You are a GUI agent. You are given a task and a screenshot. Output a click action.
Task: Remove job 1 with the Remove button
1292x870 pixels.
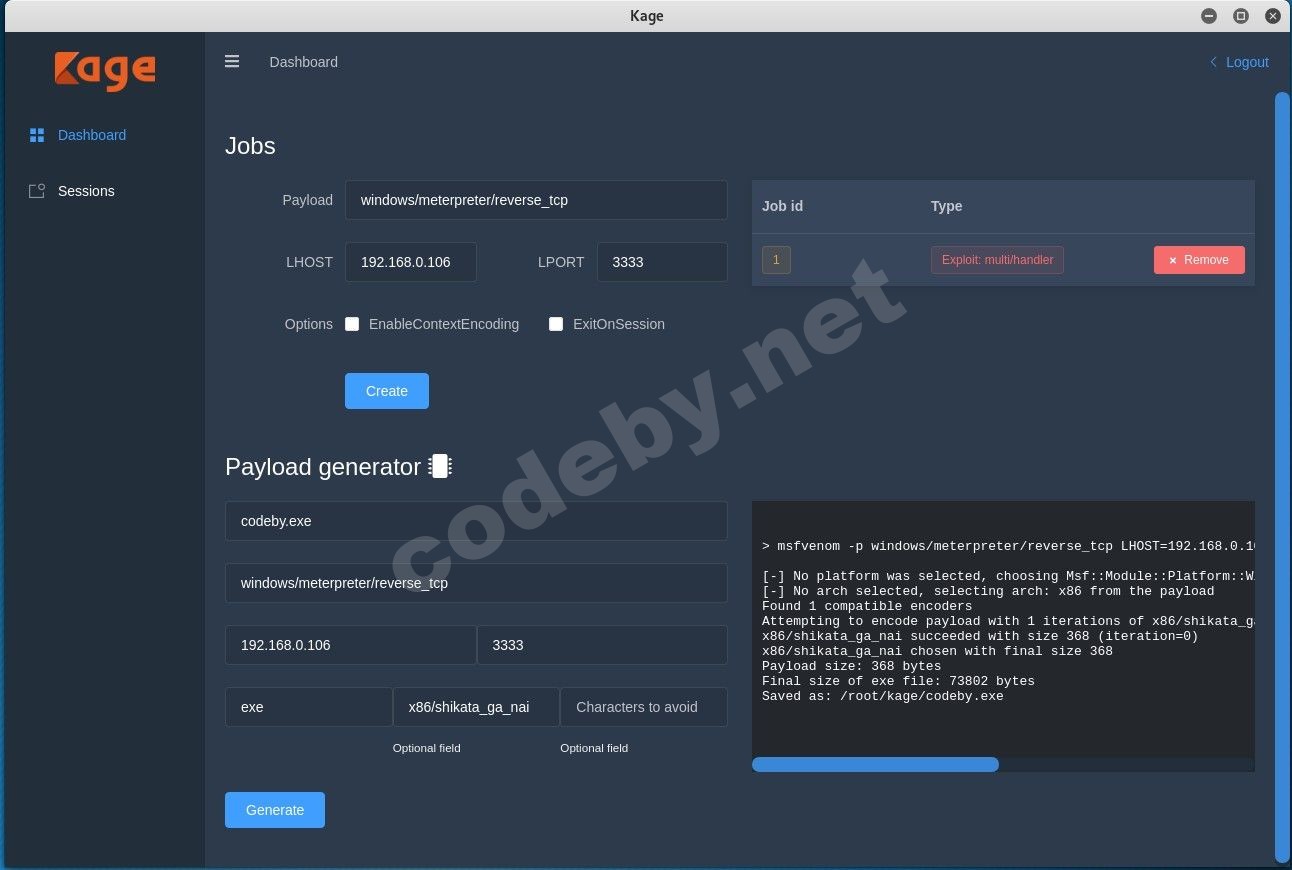pyautogui.click(x=1199, y=260)
